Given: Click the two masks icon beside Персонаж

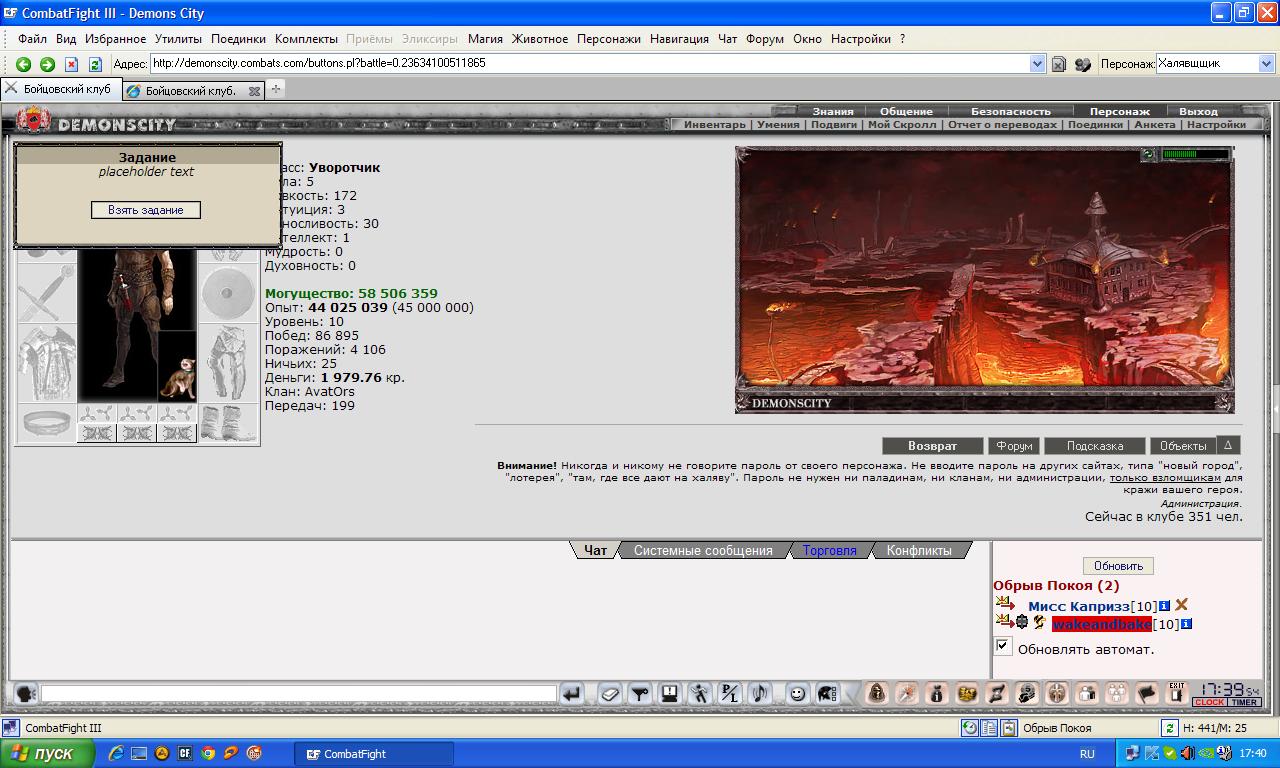Looking at the screenshot, I should [x=1082, y=64].
